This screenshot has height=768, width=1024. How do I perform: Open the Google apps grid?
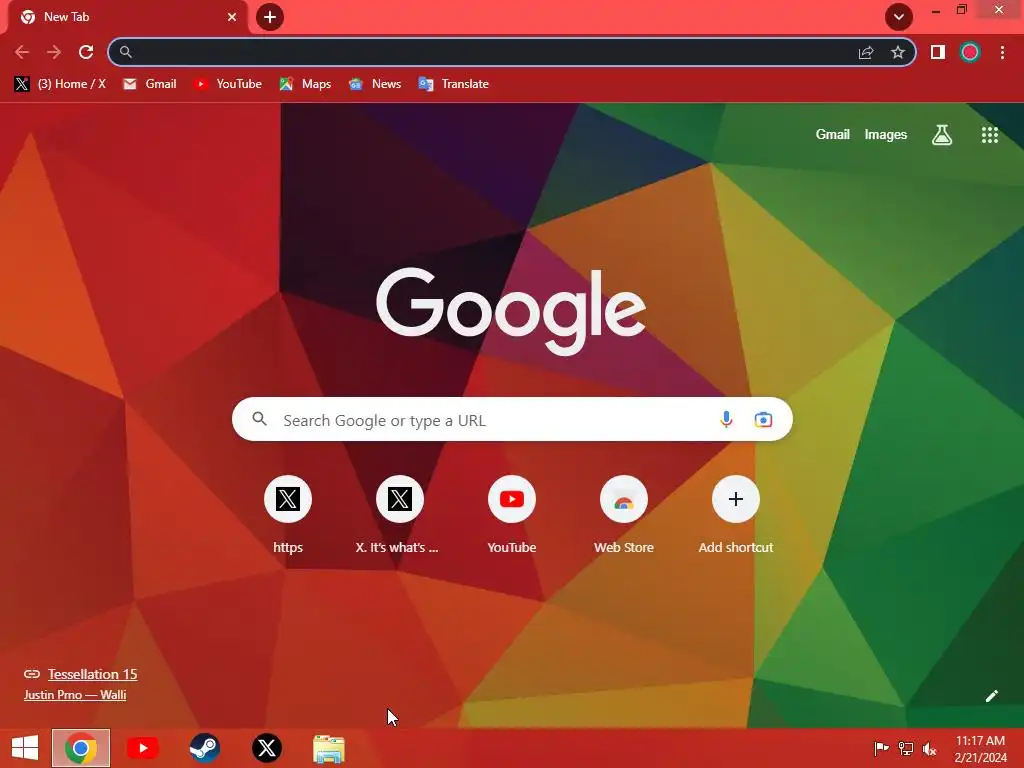pyautogui.click(x=989, y=135)
